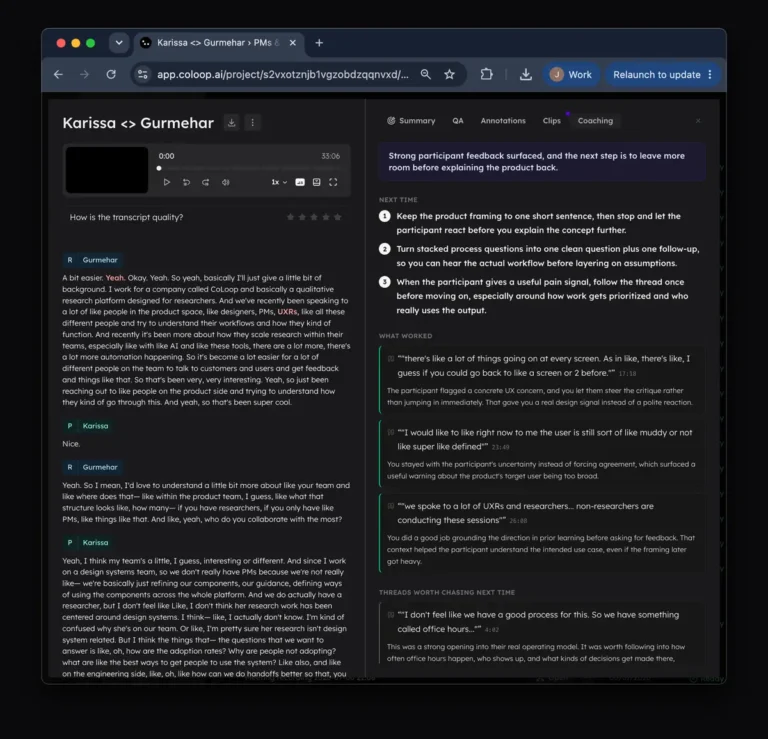Click the first Gurmehar speaker label
Image resolution: width=768 pixels, height=739 pixels.
pos(92,260)
